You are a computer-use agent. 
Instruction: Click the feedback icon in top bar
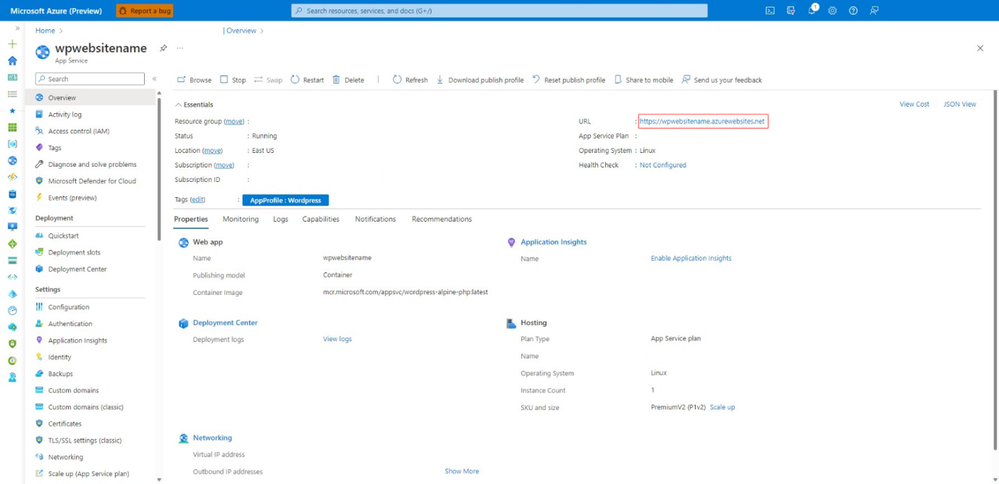pyautogui.click(x=873, y=10)
